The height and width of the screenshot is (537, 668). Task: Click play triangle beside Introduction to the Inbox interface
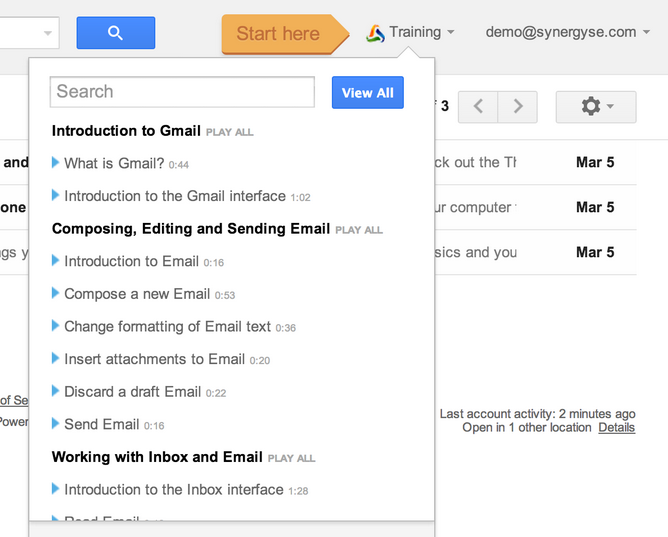click(55, 489)
